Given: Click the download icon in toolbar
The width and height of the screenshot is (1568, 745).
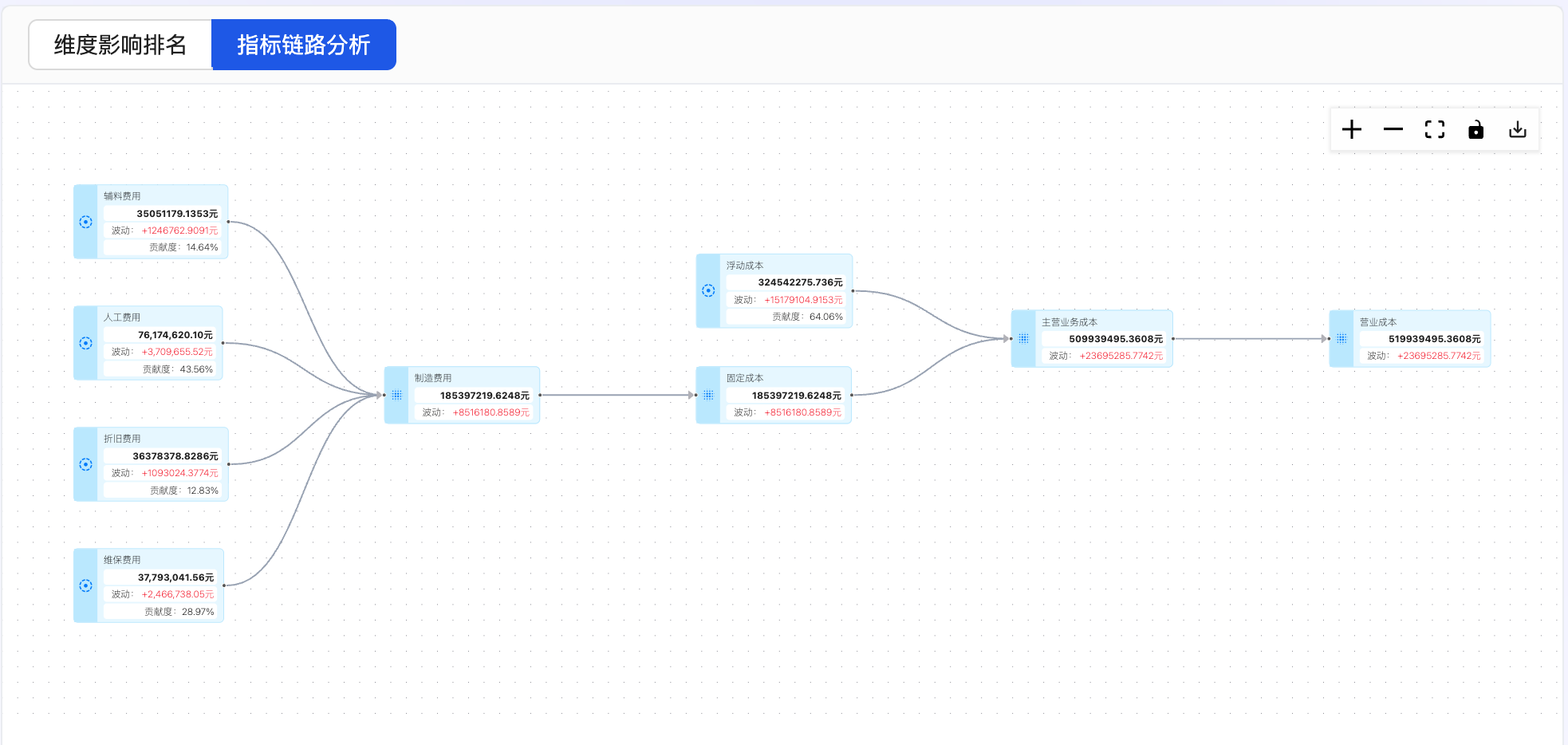Looking at the screenshot, I should tap(1518, 130).
